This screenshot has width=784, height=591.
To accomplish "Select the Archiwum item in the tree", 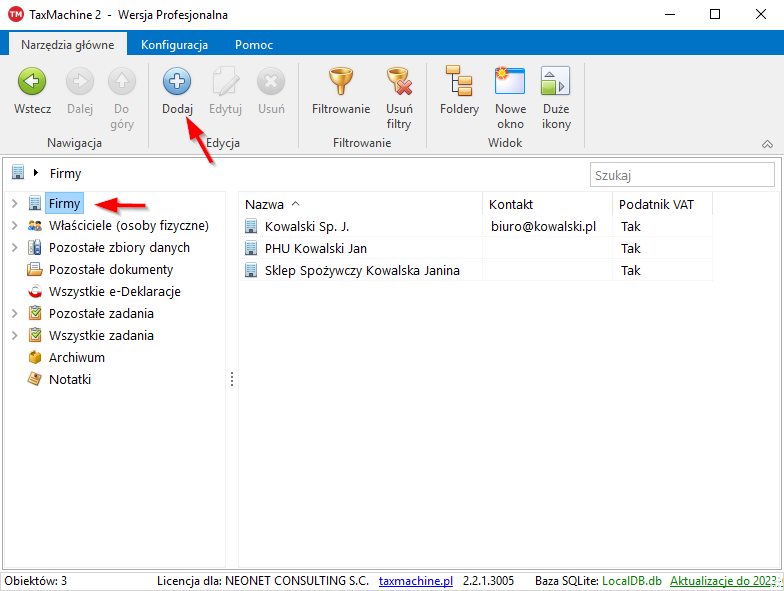I will pyautogui.click(x=76, y=357).
